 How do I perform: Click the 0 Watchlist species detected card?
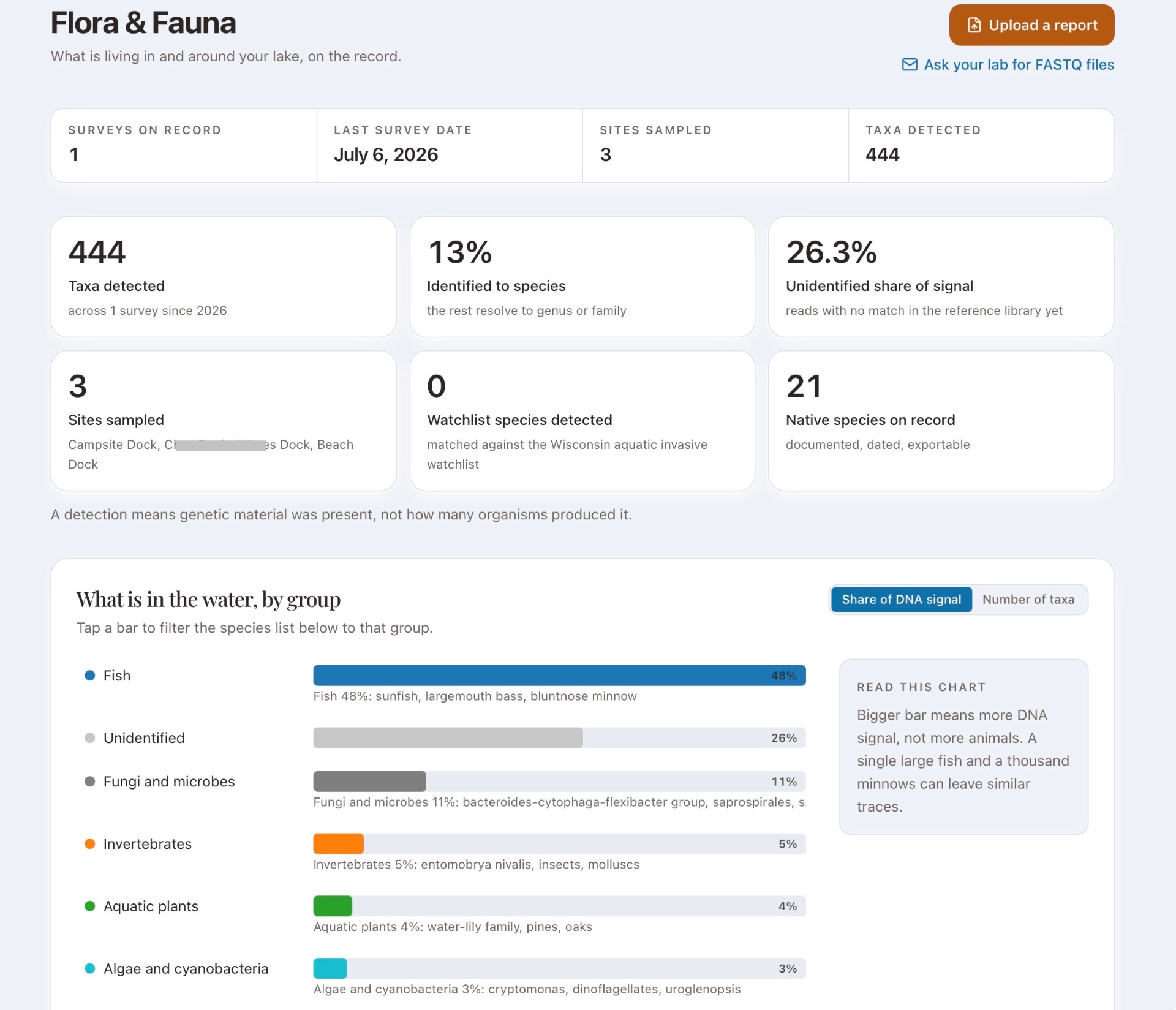582,421
